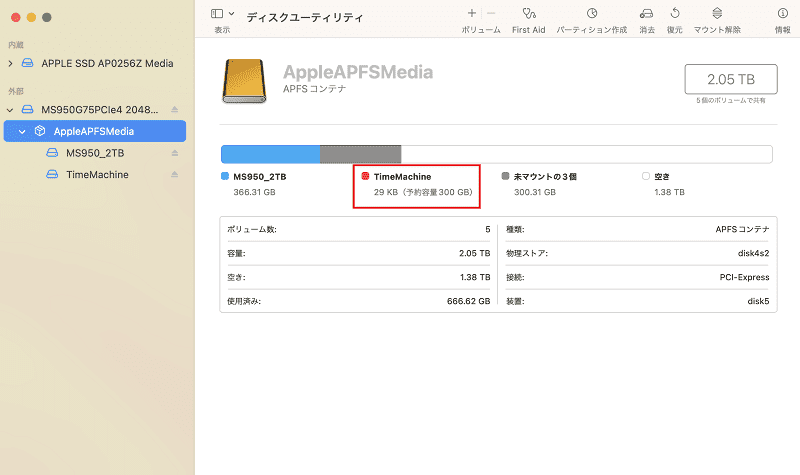This screenshot has width=800, height=475.
Task: Add a volume with the plus icon
Action: coord(472,13)
